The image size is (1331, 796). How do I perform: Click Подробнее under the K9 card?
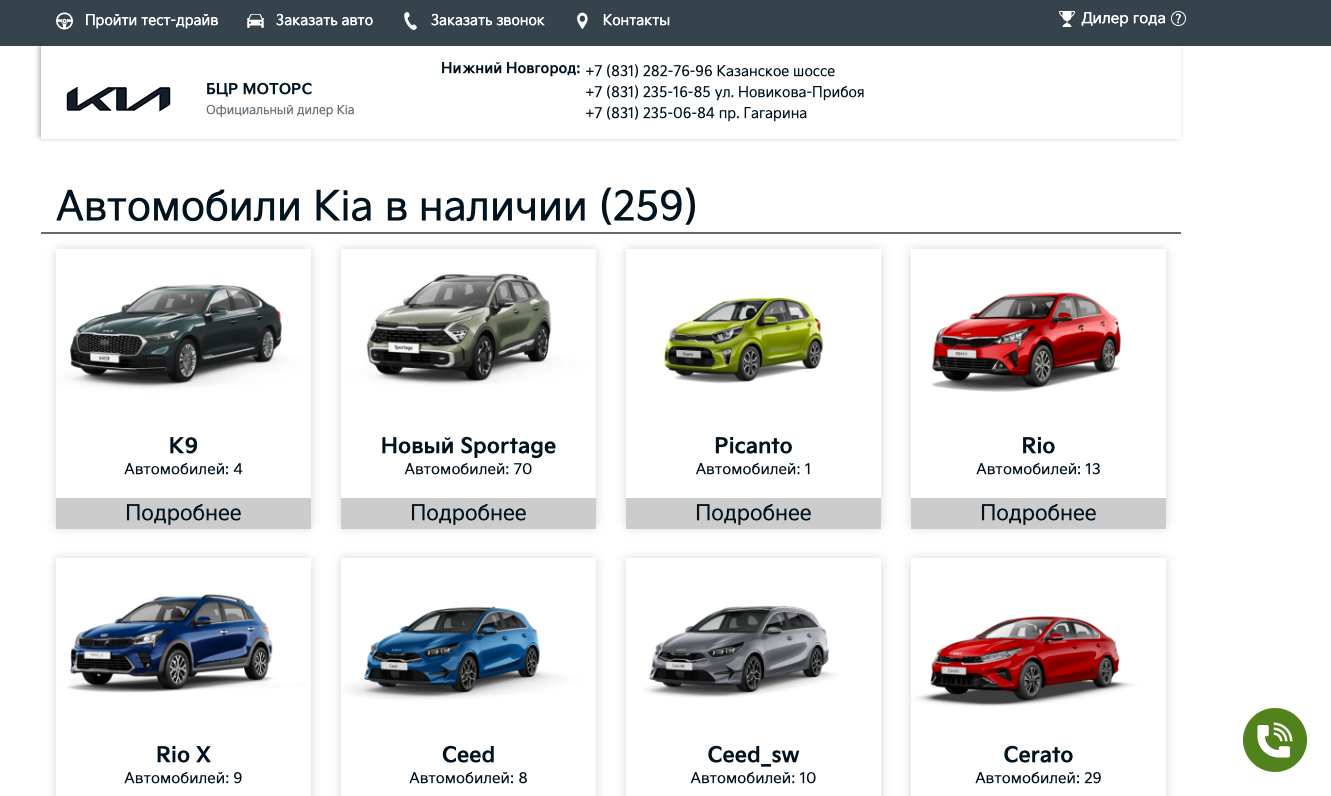[183, 513]
